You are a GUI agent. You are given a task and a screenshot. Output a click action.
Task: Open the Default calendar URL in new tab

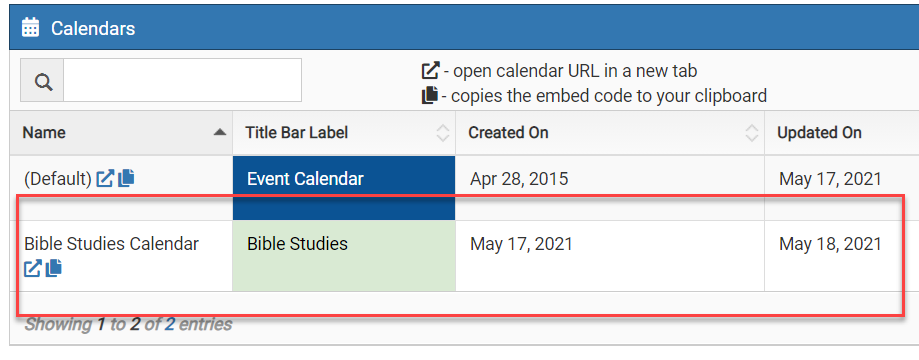(x=105, y=178)
